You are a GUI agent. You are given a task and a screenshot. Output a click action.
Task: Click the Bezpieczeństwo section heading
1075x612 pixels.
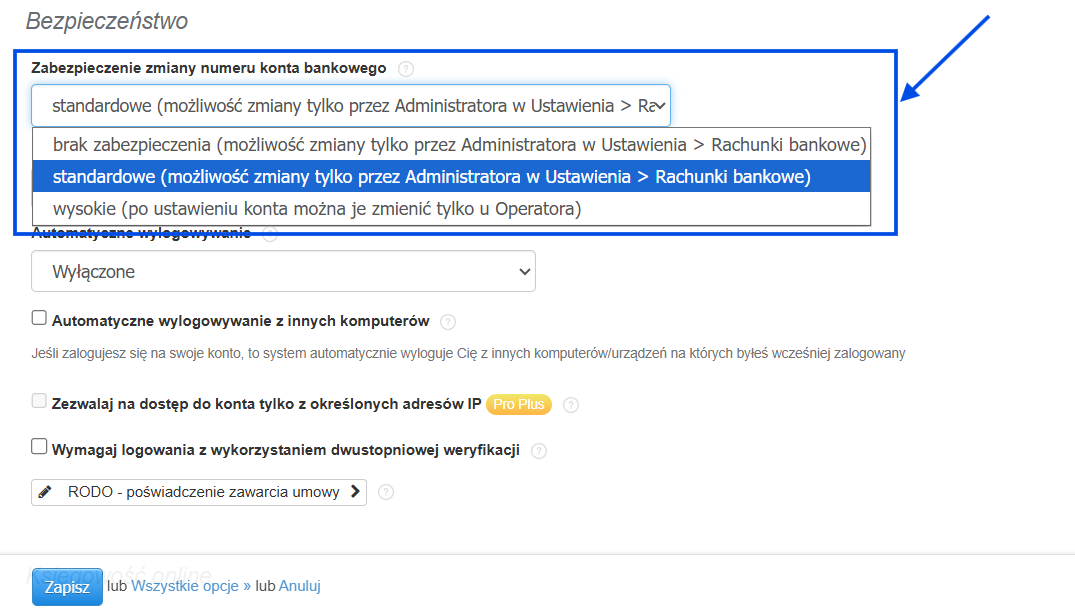(x=107, y=21)
